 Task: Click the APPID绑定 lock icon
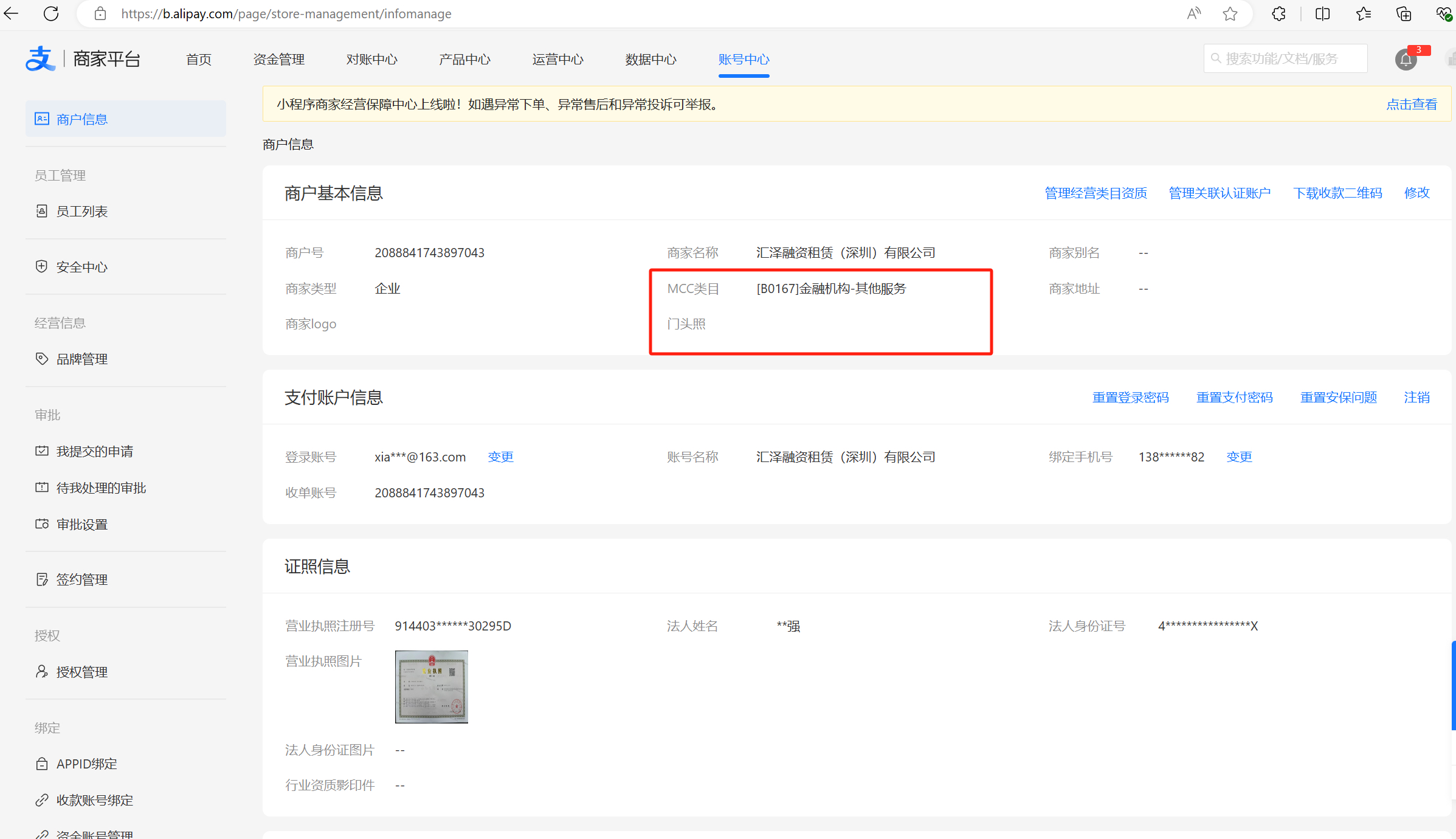click(42, 764)
